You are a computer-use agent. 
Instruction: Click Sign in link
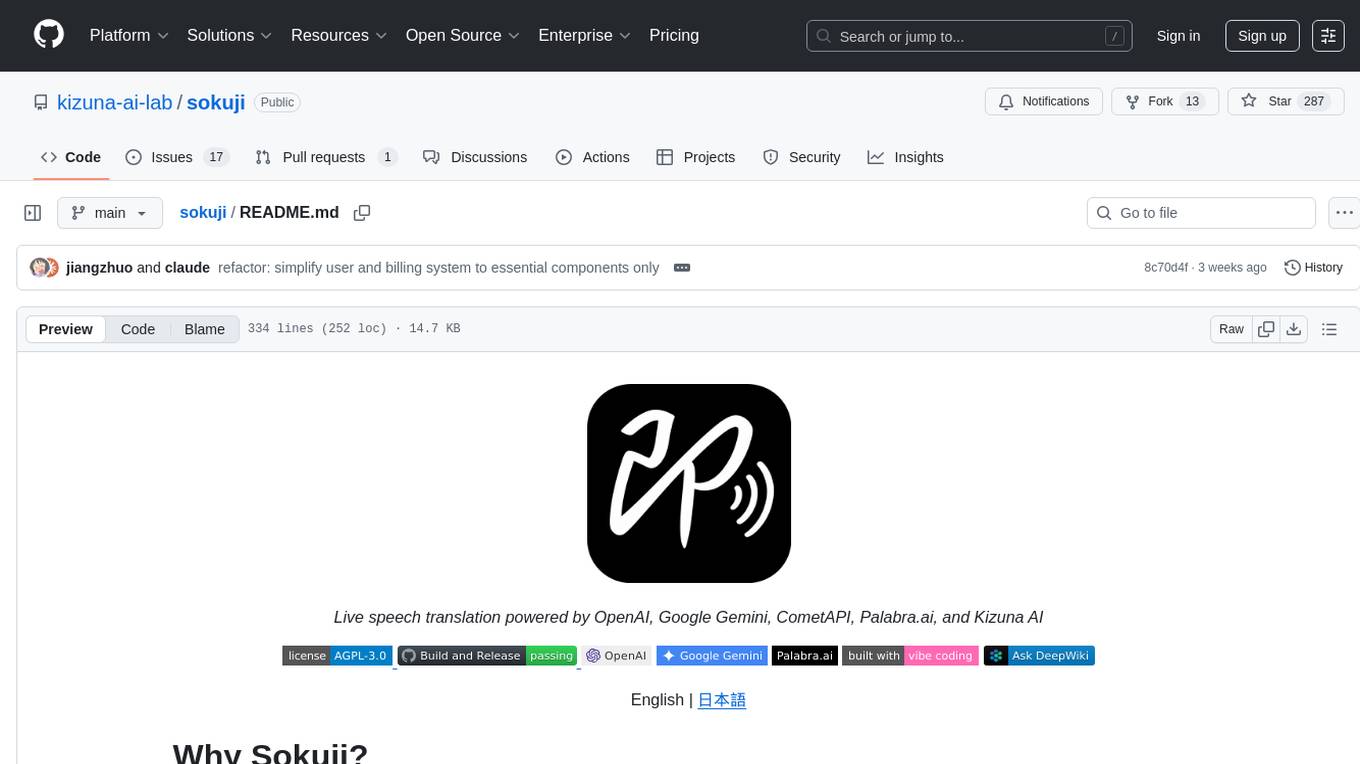point(1178,36)
